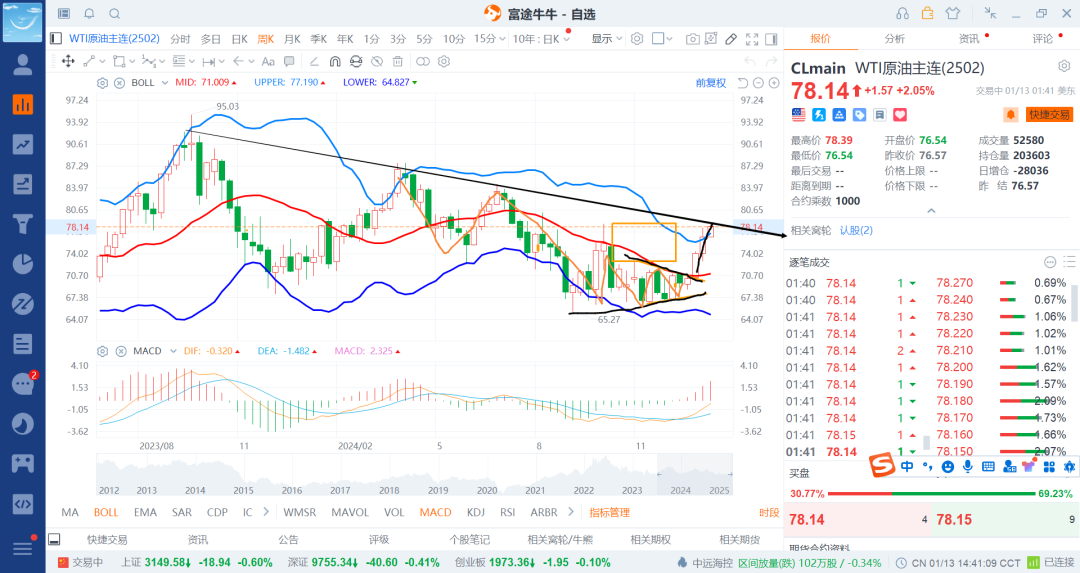Collapse the quote details with the up chevron

pyautogui.click(x=931, y=211)
